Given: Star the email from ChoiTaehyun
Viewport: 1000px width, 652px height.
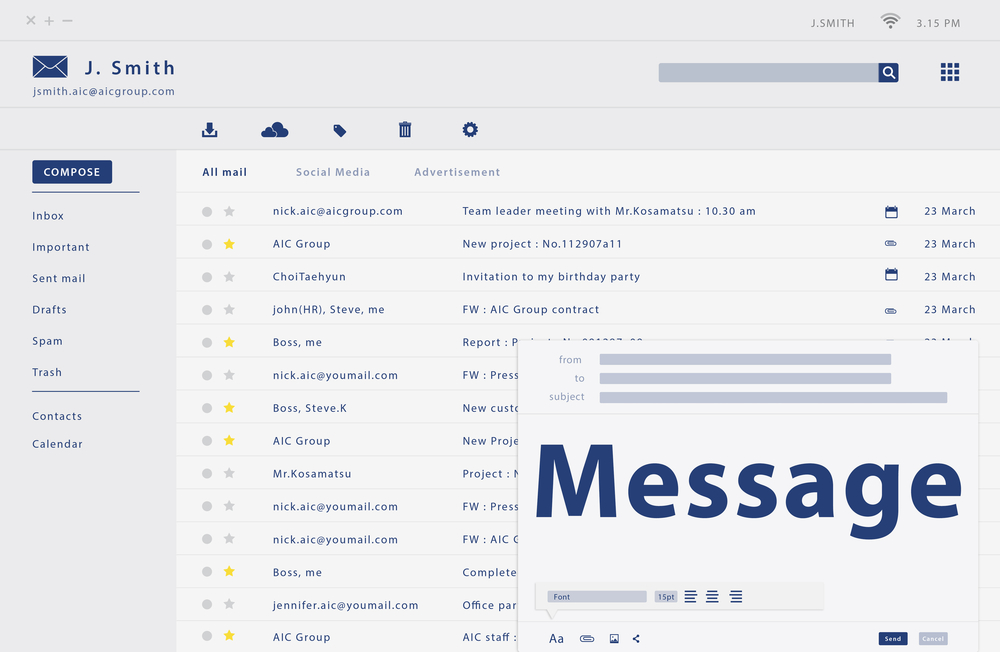Looking at the screenshot, I should (x=230, y=276).
